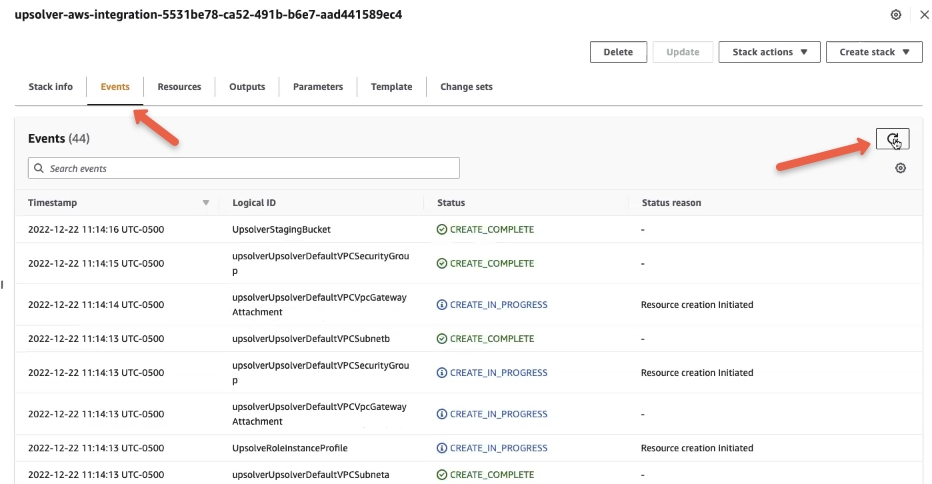932x484 pixels.
Task: Click UpsolveRoleInstanceProfile CREATE_IN_PROGRESS info icon
Action: pyautogui.click(x=441, y=448)
